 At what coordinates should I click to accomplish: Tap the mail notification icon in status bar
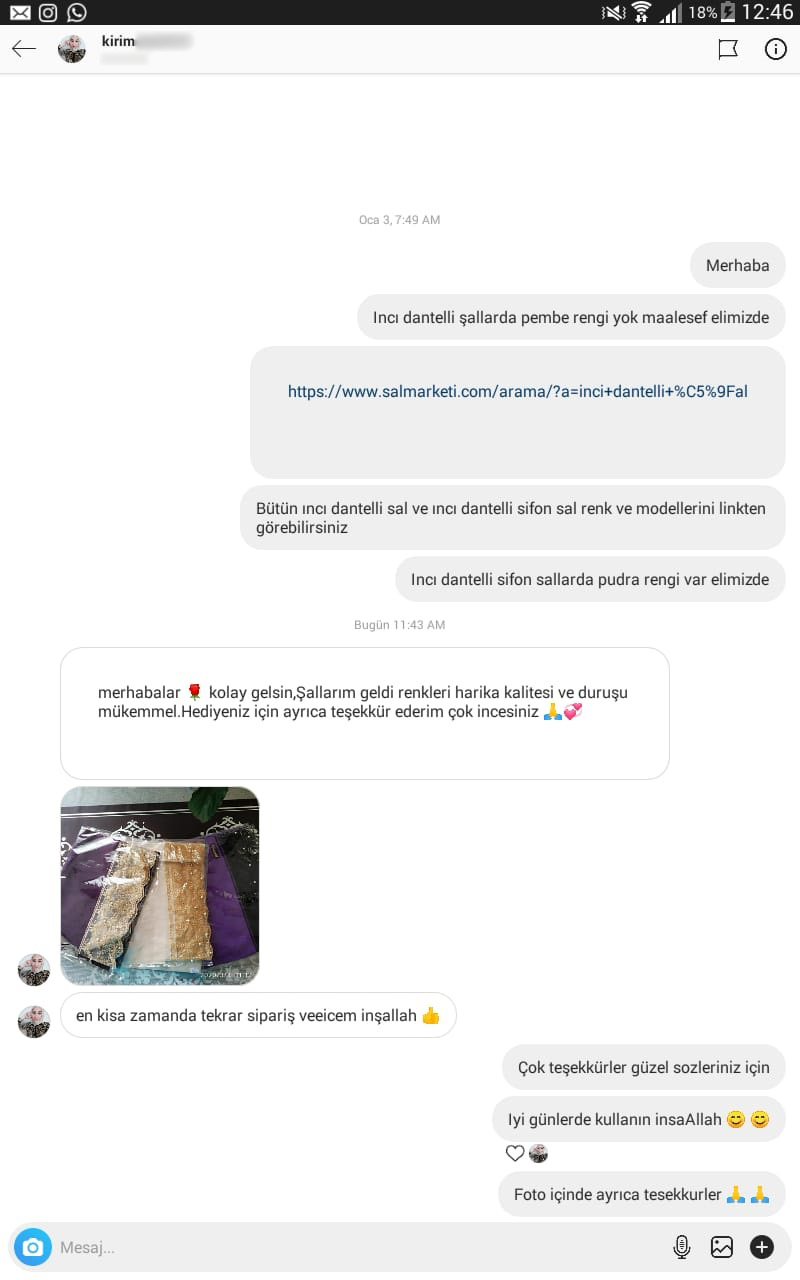point(19,12)
